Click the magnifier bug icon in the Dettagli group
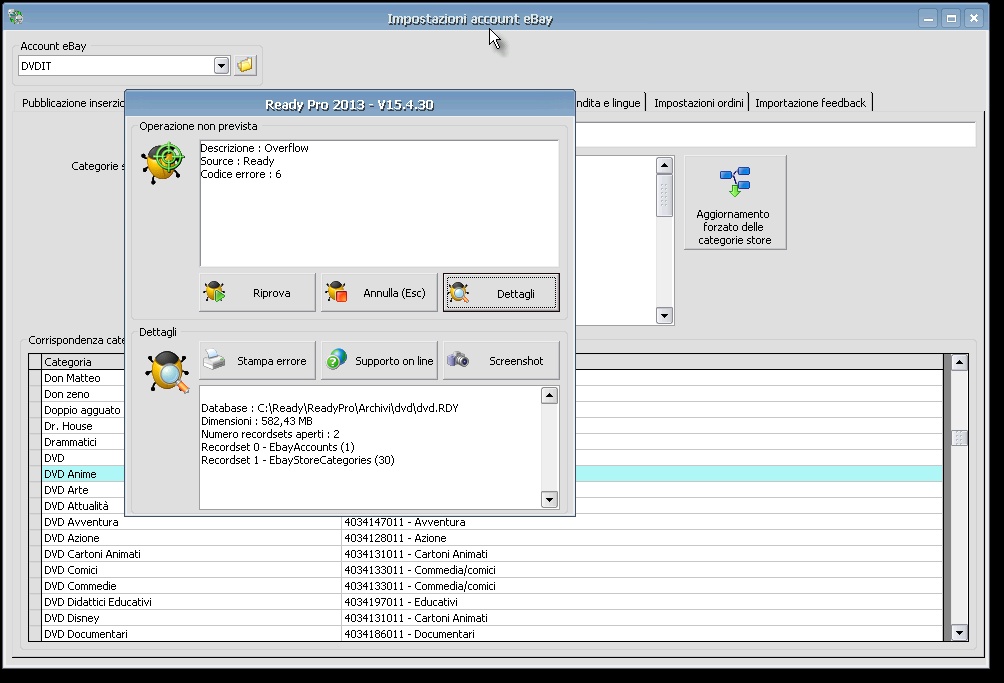 click(x=168, y=372)
